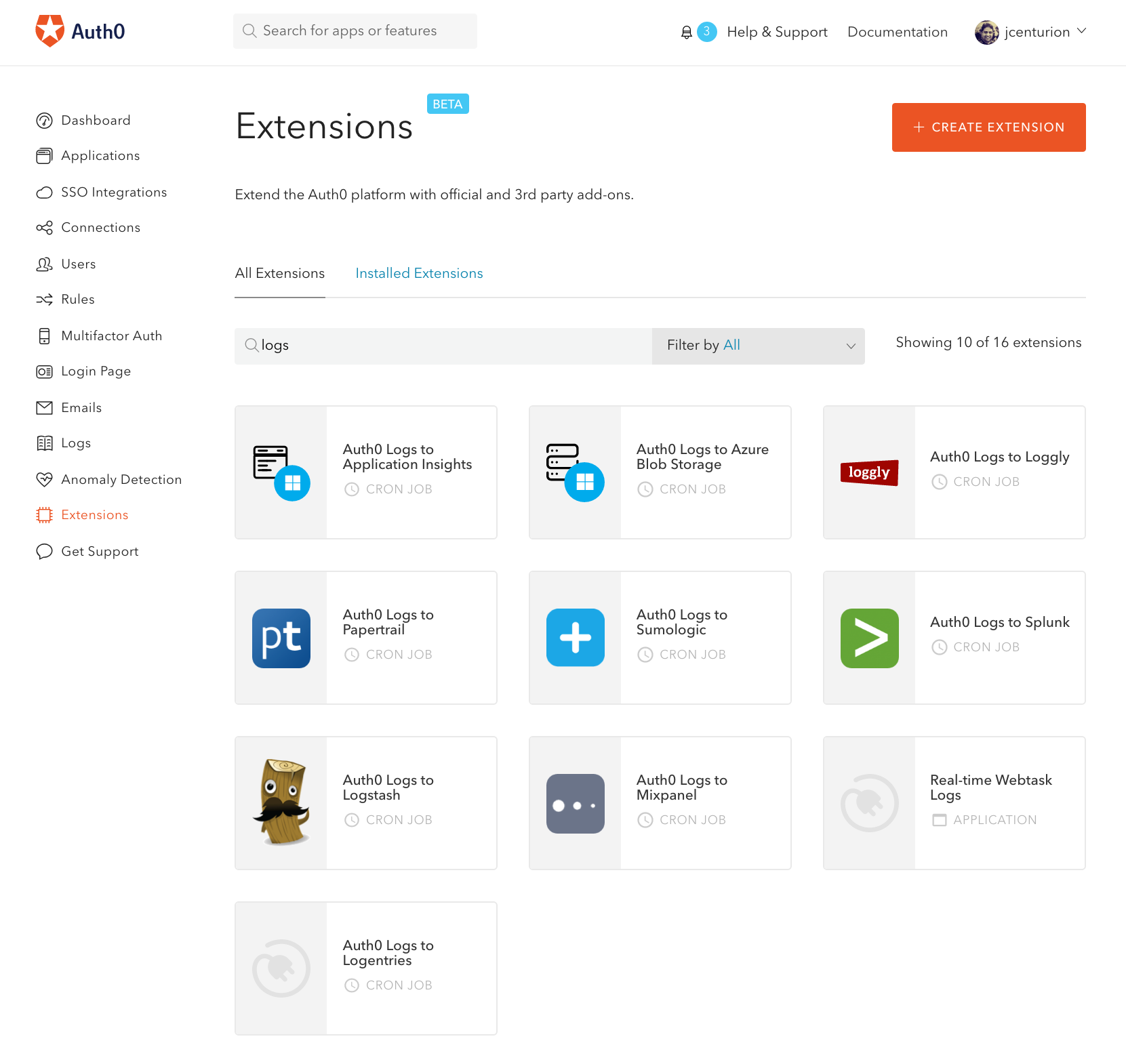Open Login Page from the sidebar
The height and width of the screenshot is (1064, 1126).
click(x=96, y=371)
